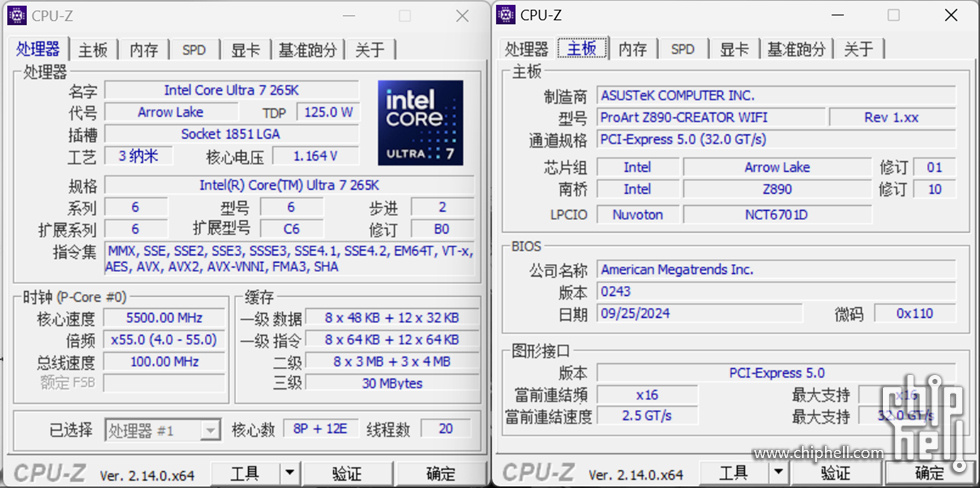
Task: Click 确定 button in right window
Action: (x=929, y=473)
